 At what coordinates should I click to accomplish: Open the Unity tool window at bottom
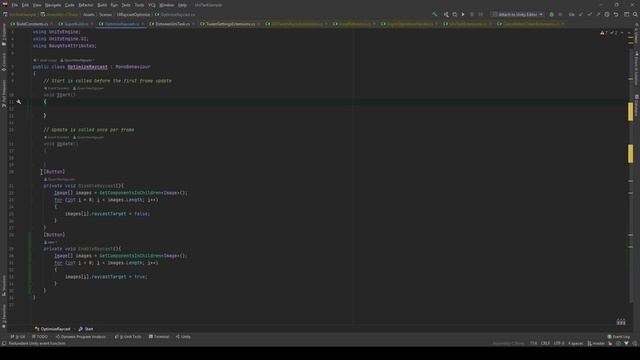tap(183, 337)
